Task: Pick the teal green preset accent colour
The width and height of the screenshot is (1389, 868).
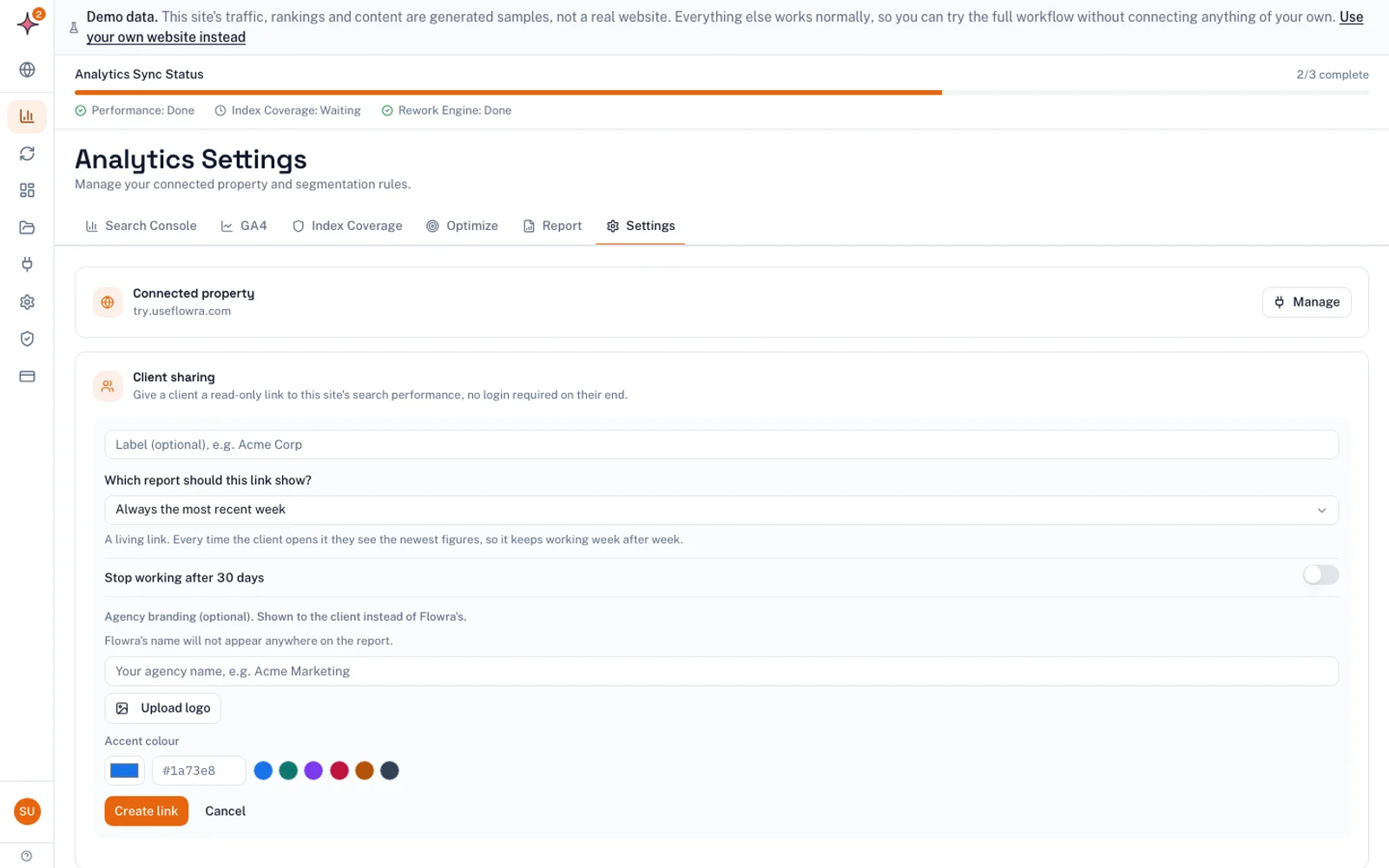Action: click(x=288, y=771)
